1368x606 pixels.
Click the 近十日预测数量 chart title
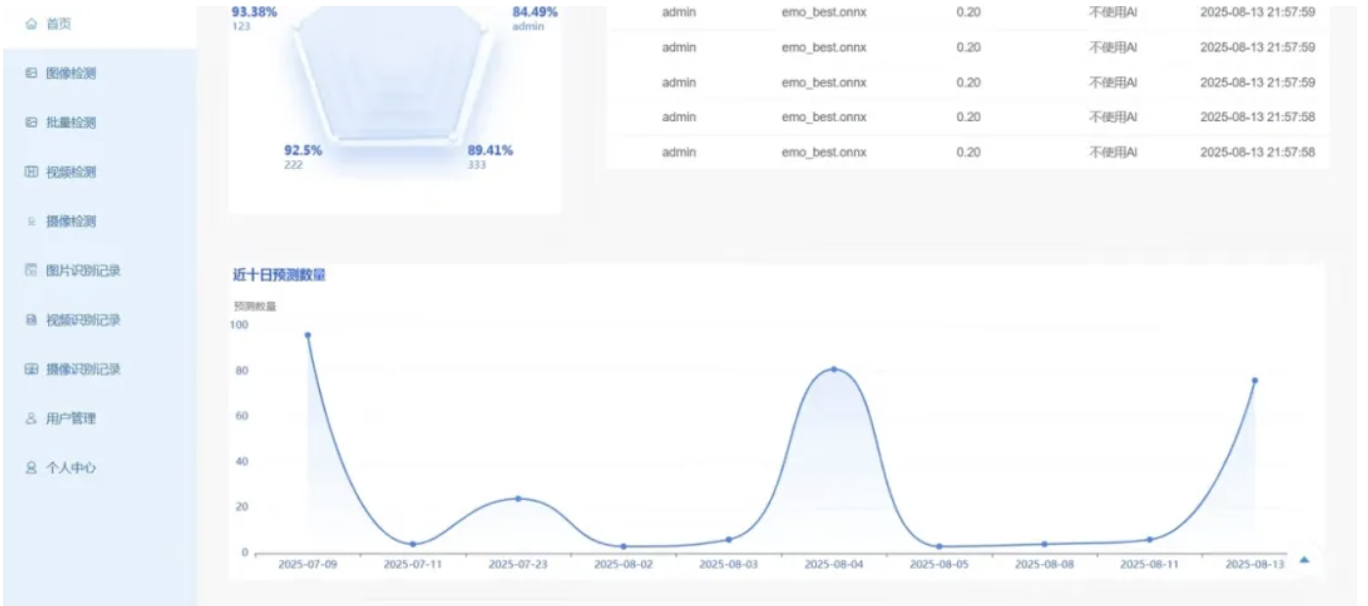279,275
